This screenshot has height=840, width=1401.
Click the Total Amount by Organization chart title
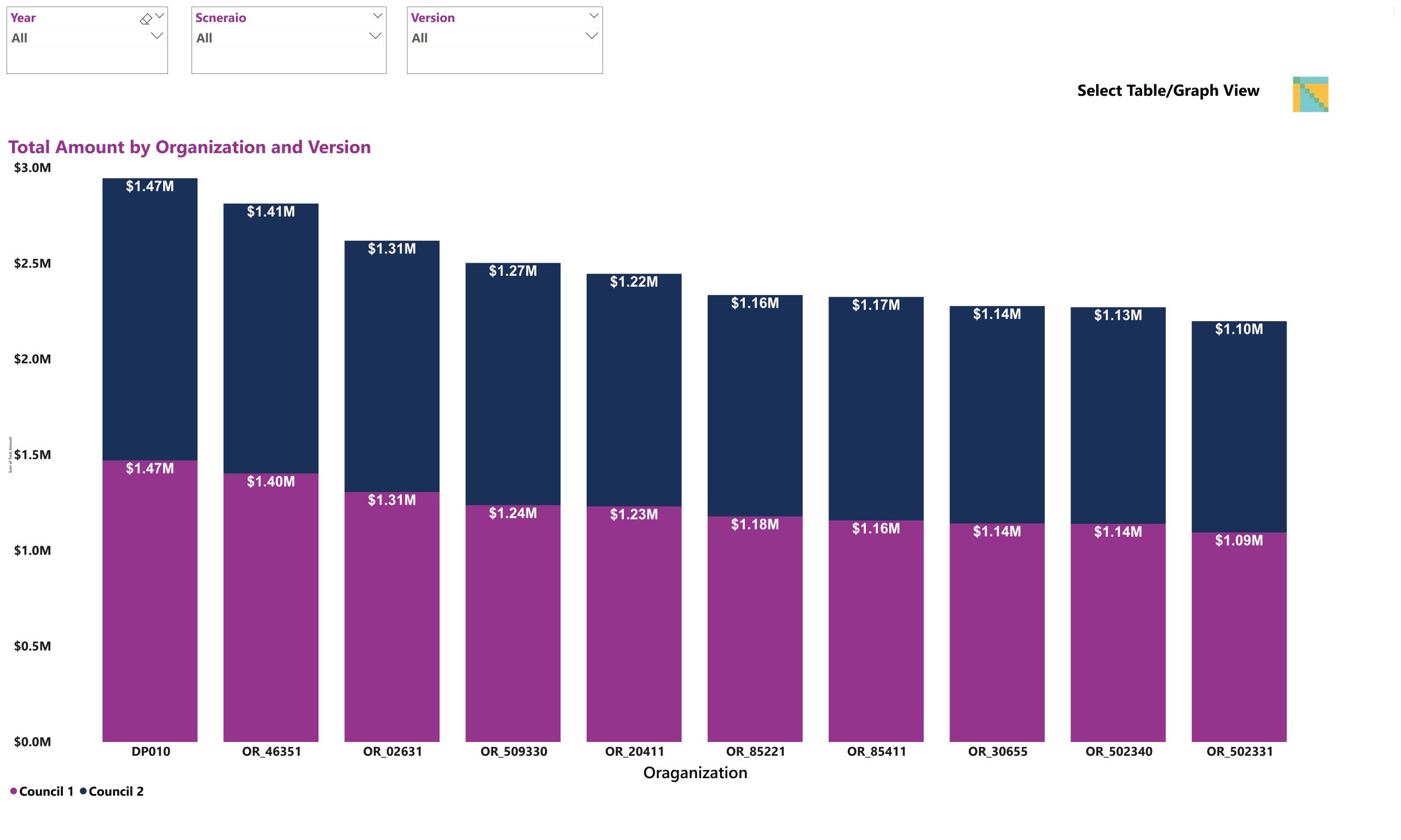pos(190,147)
